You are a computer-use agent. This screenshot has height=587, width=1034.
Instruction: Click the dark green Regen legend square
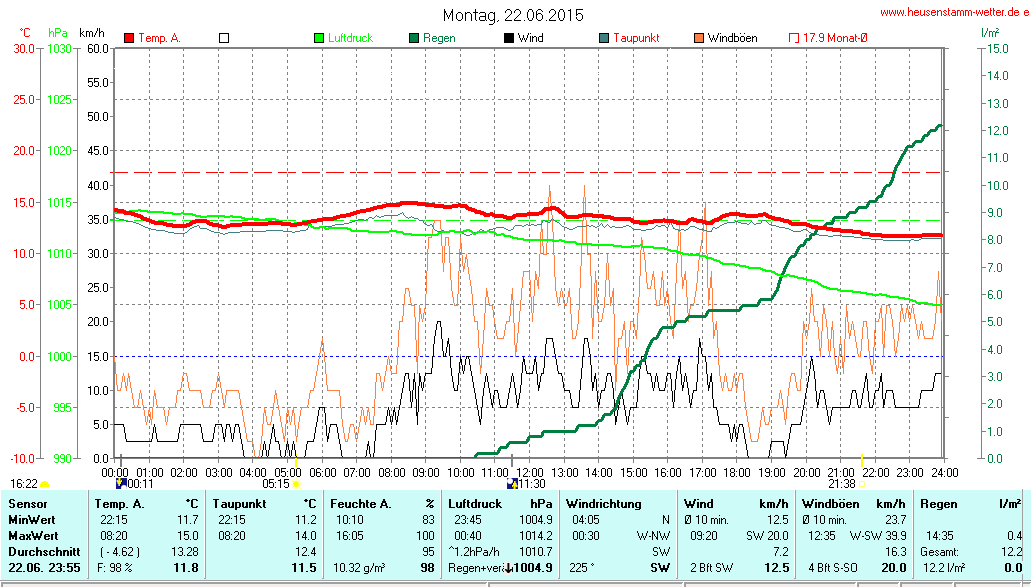(414, 38)
